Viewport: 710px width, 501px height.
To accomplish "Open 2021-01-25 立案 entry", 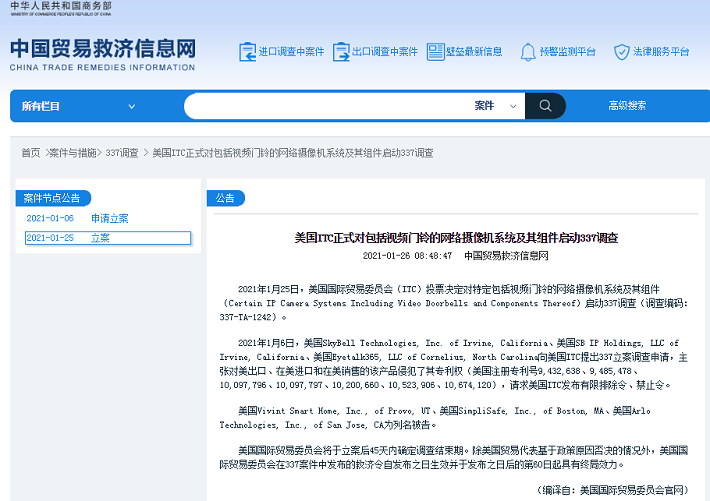I will (x=108, y=238).
